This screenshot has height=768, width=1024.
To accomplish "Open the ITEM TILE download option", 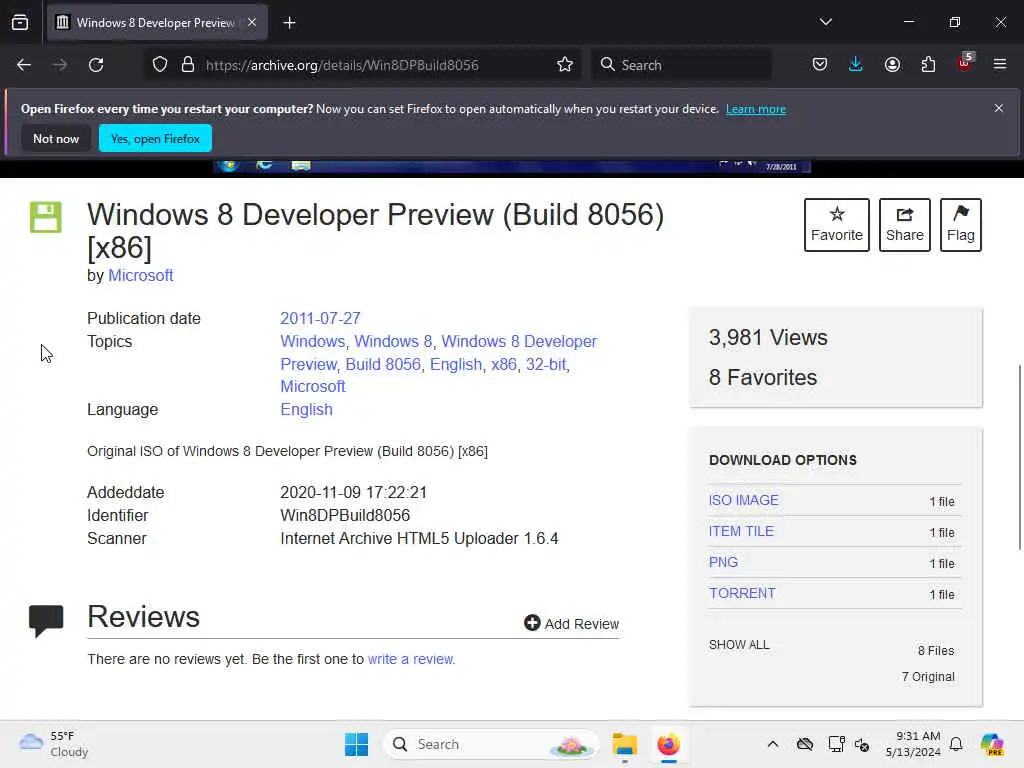I will (x=741, y=532).
